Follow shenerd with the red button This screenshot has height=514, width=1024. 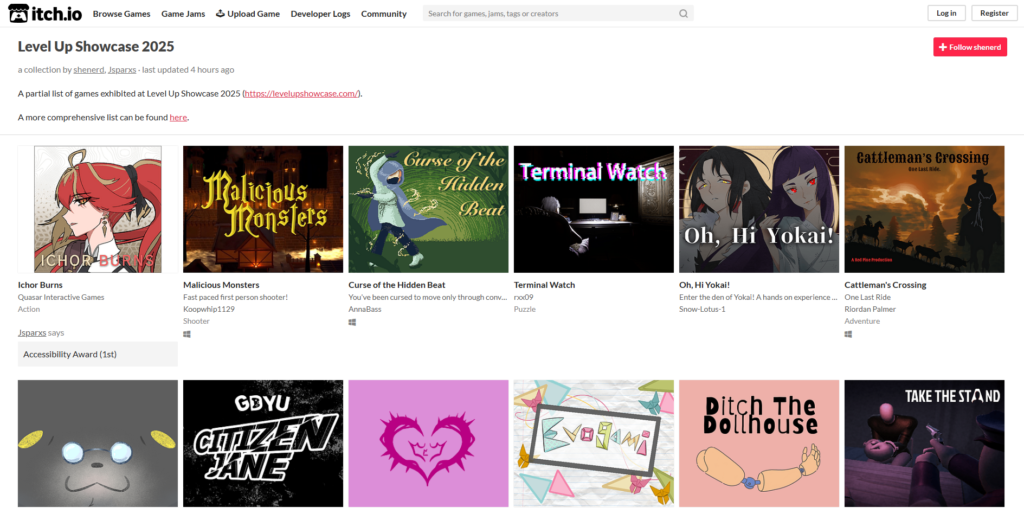pyautogui.click(x=970, y=47)
